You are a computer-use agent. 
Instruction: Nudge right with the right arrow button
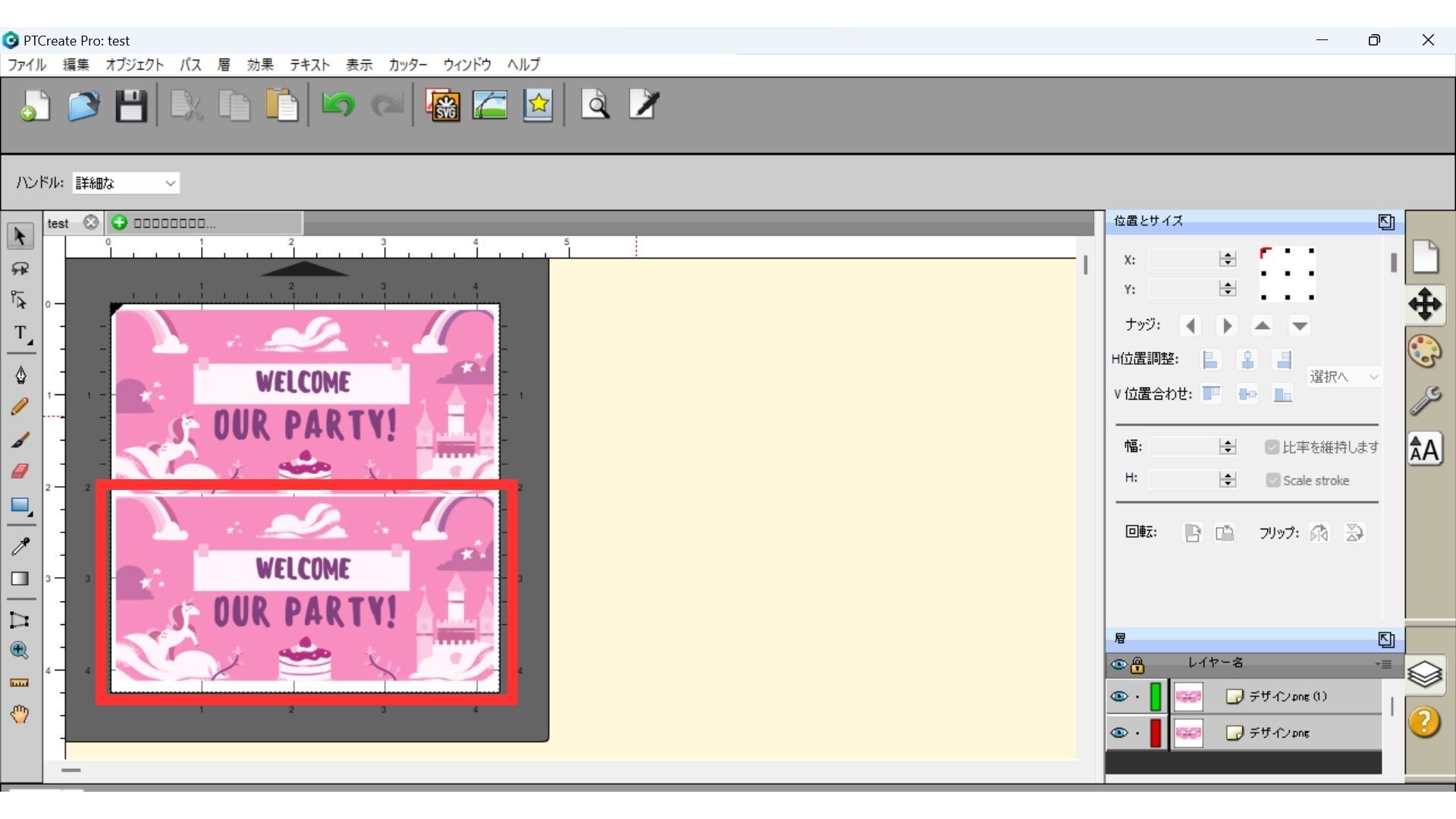tap(1226, 325)
